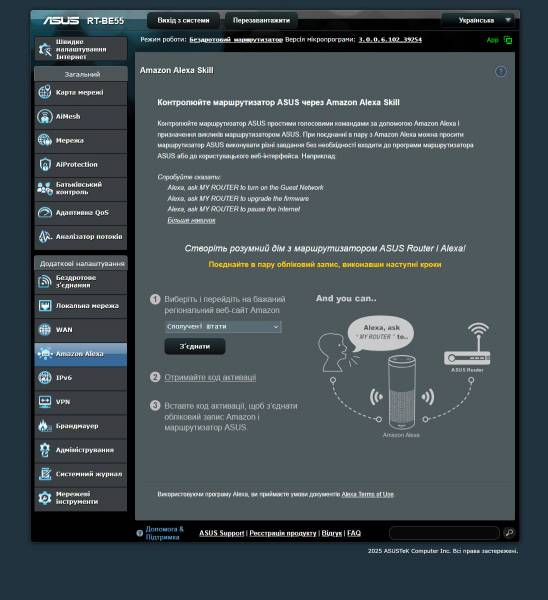Select the AiProtection menu label

(x=77, y=165)
